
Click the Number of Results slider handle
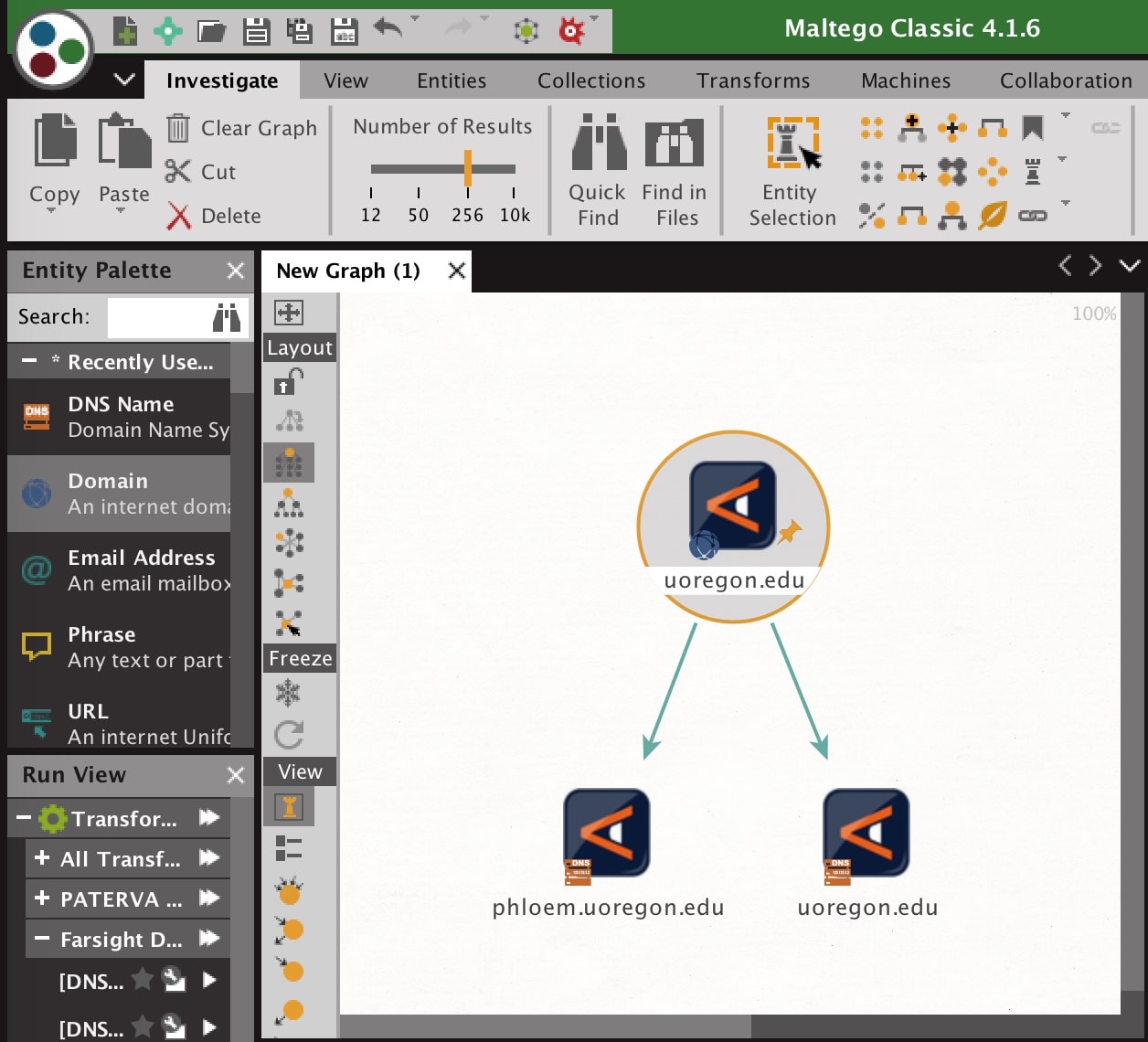(468, 168)
